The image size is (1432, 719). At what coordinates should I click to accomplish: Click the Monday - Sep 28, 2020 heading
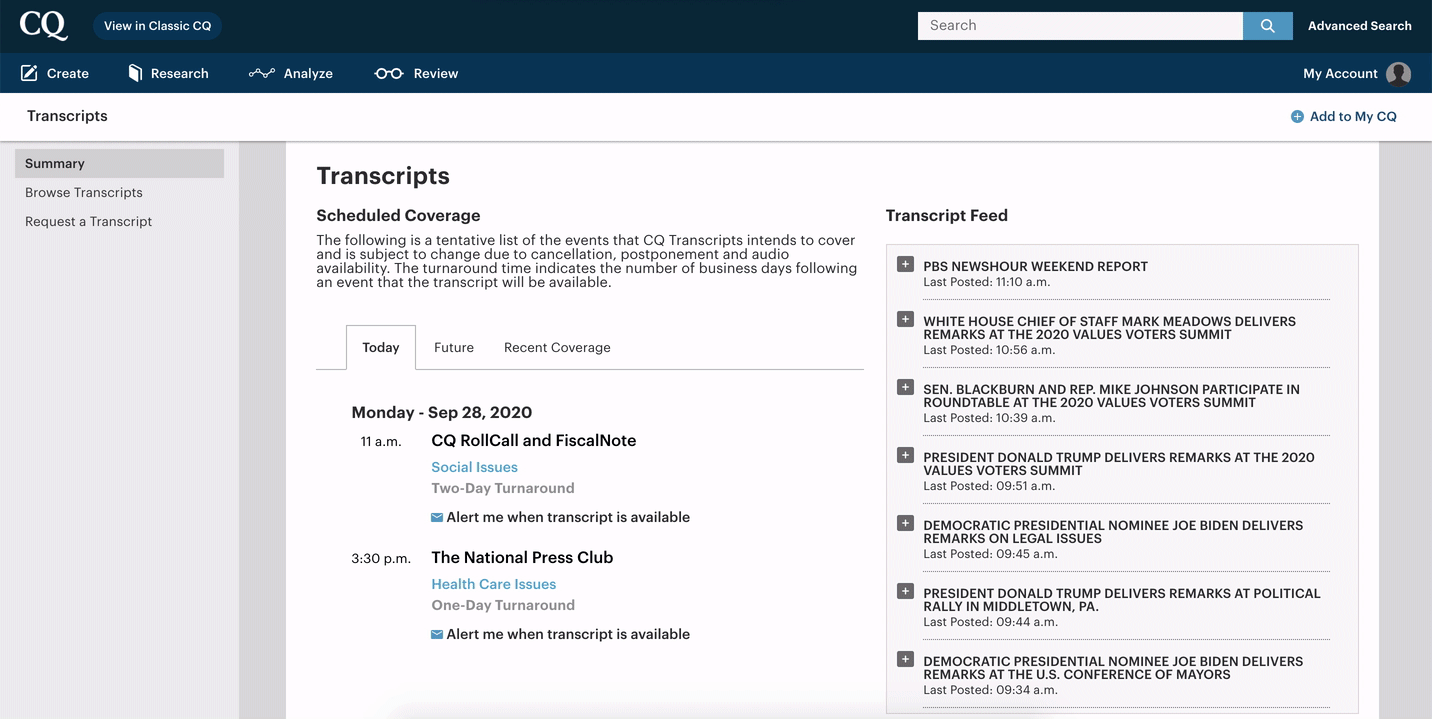(x=441, y=413)
